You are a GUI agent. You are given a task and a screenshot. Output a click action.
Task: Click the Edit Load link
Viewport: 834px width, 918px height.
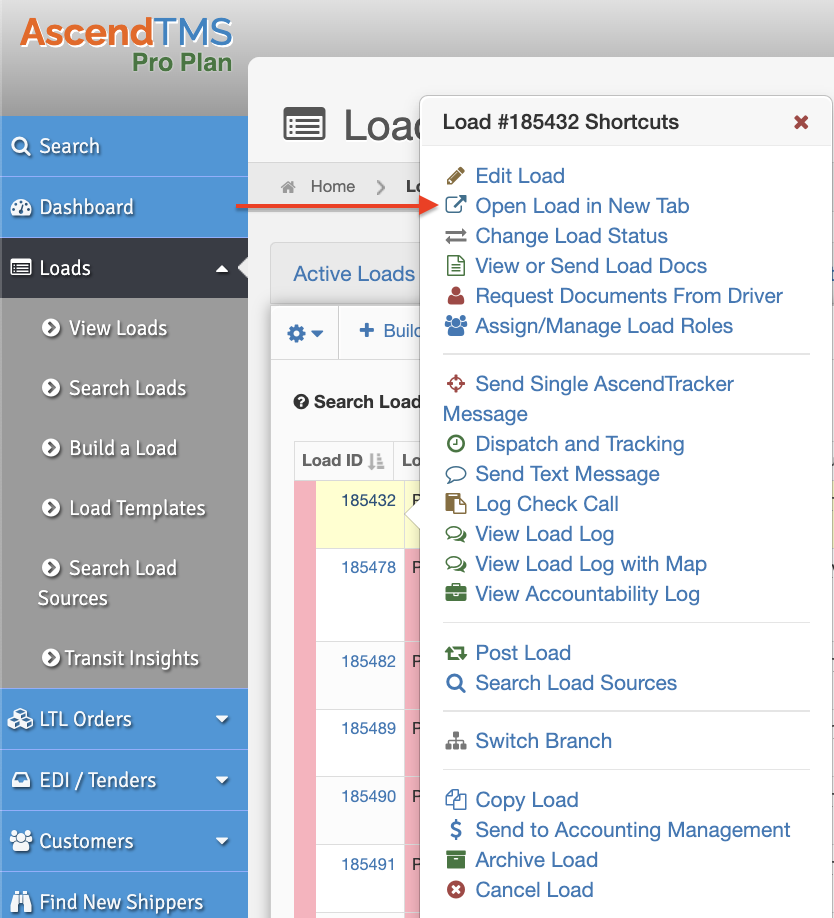point(520,176)
